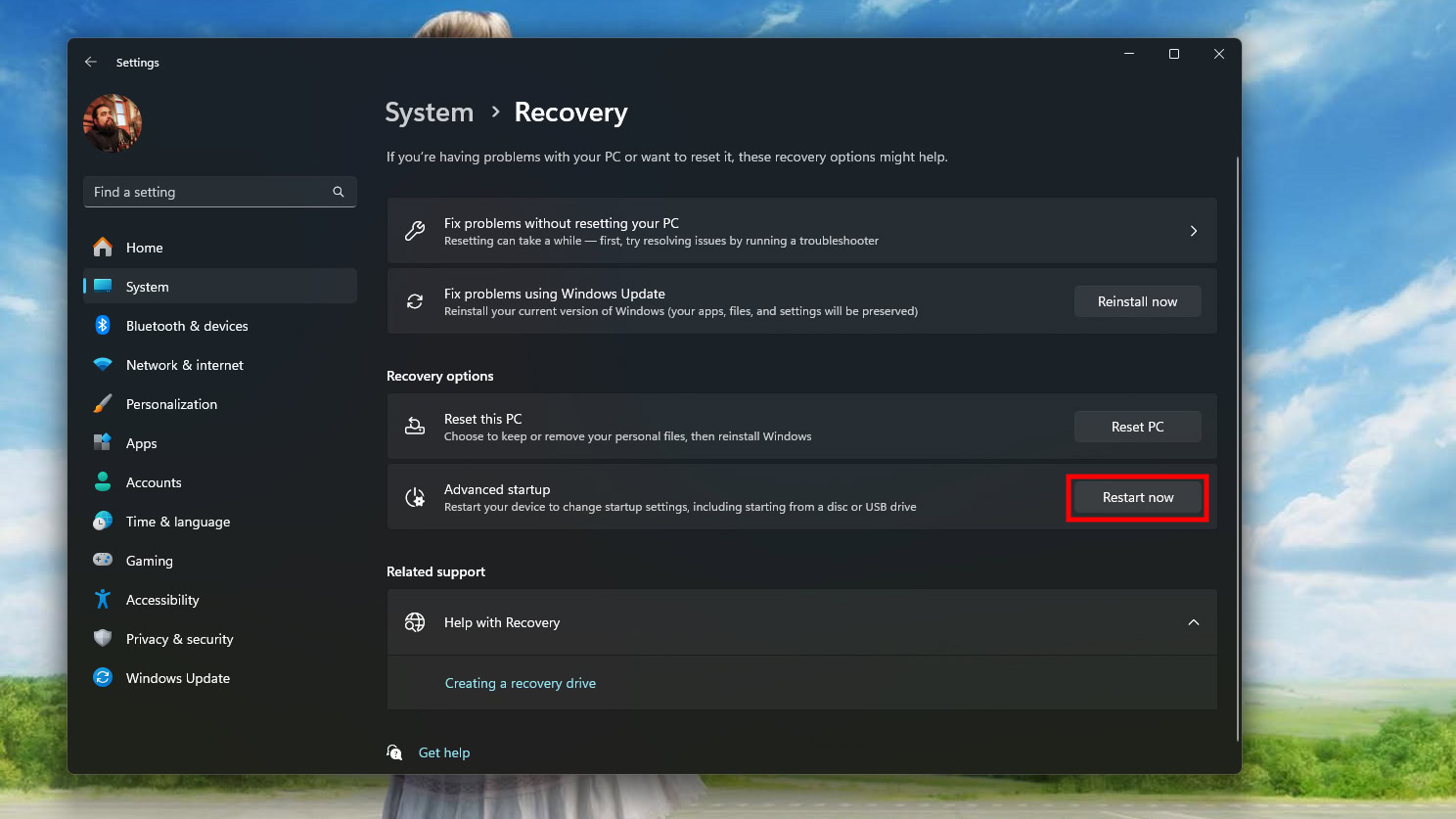Image resolution: width=1456 pixels, height=819 pixels.
Task: Open Windows Update settings
Action: click(x=220, y=678)
